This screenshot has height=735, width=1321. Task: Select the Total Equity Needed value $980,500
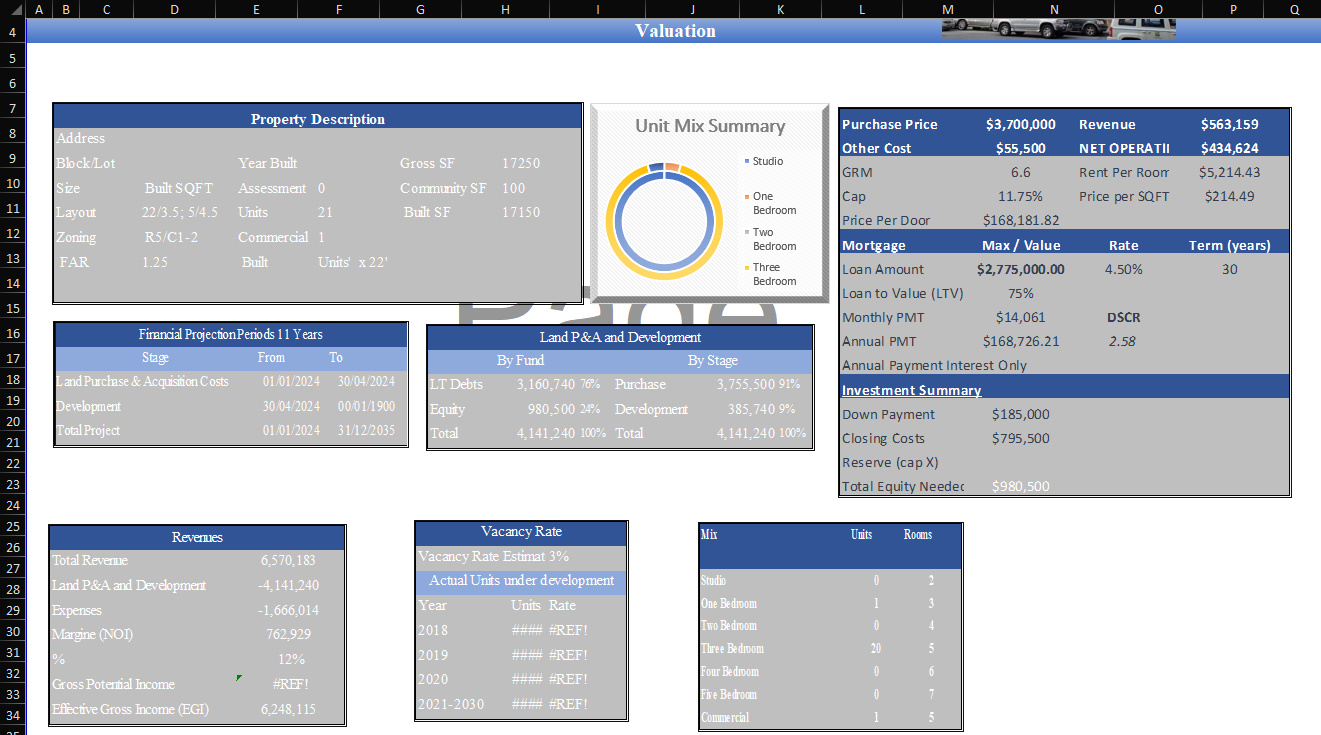tap(1020, 486)
